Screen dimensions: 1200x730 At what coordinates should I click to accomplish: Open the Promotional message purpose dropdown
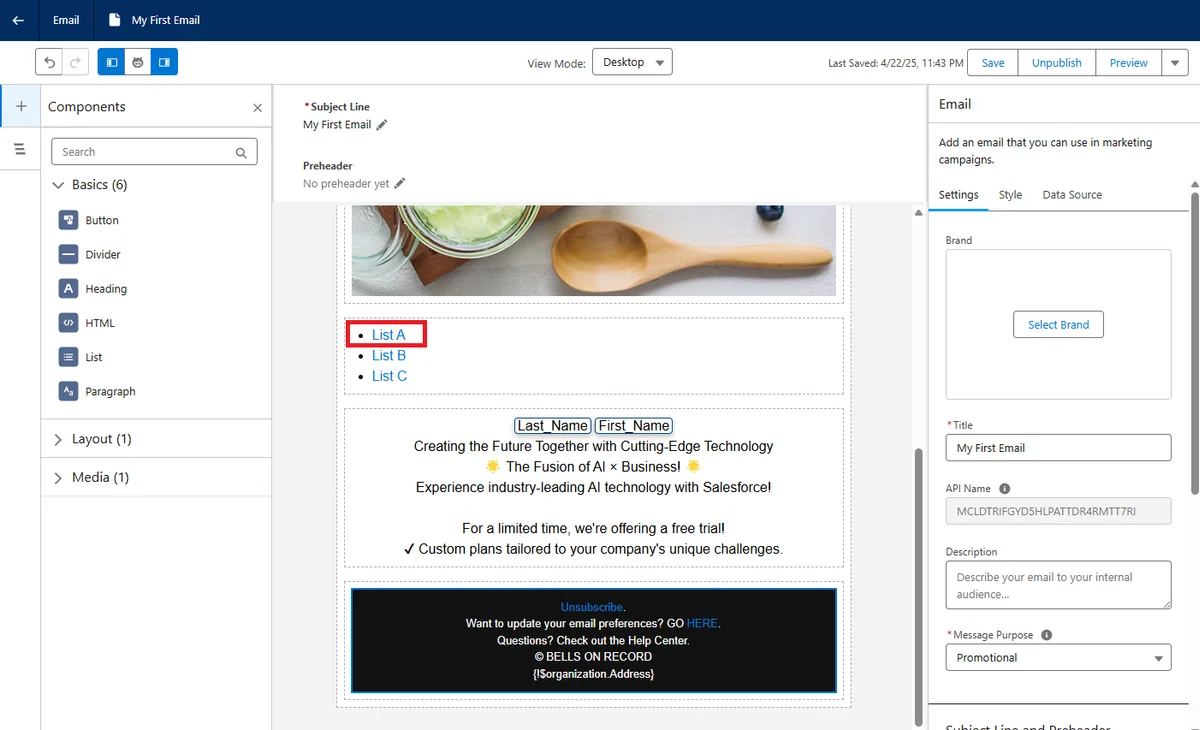point(1058,658)
